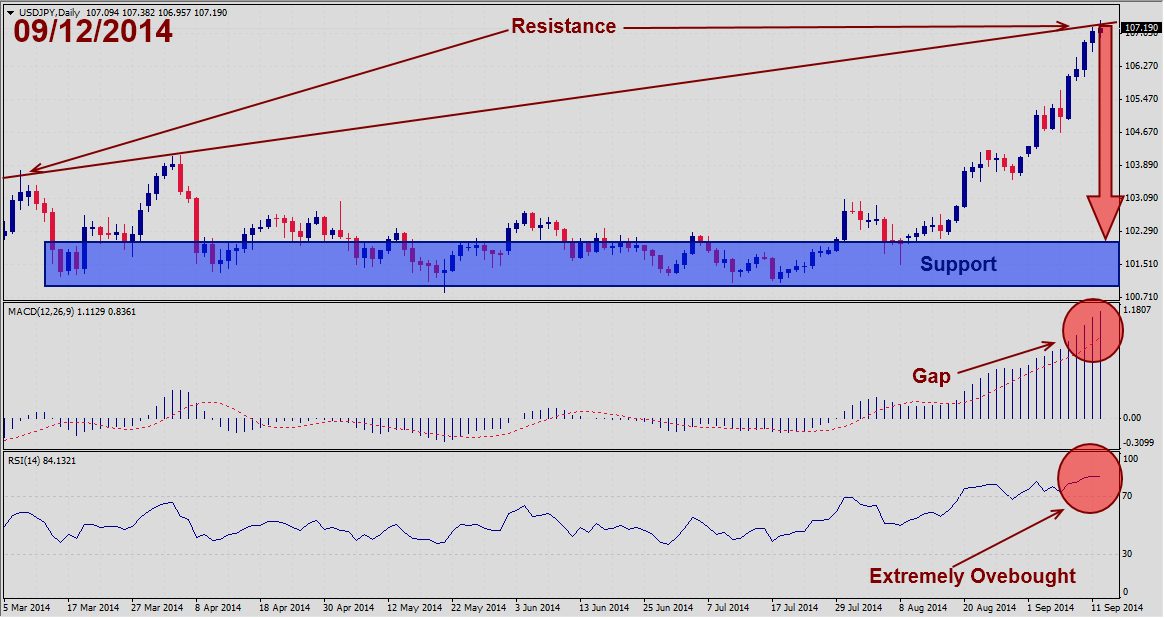1164x618 pixels.
Task: Click the 70 level on RSI scale
Action: point(1128,495)
